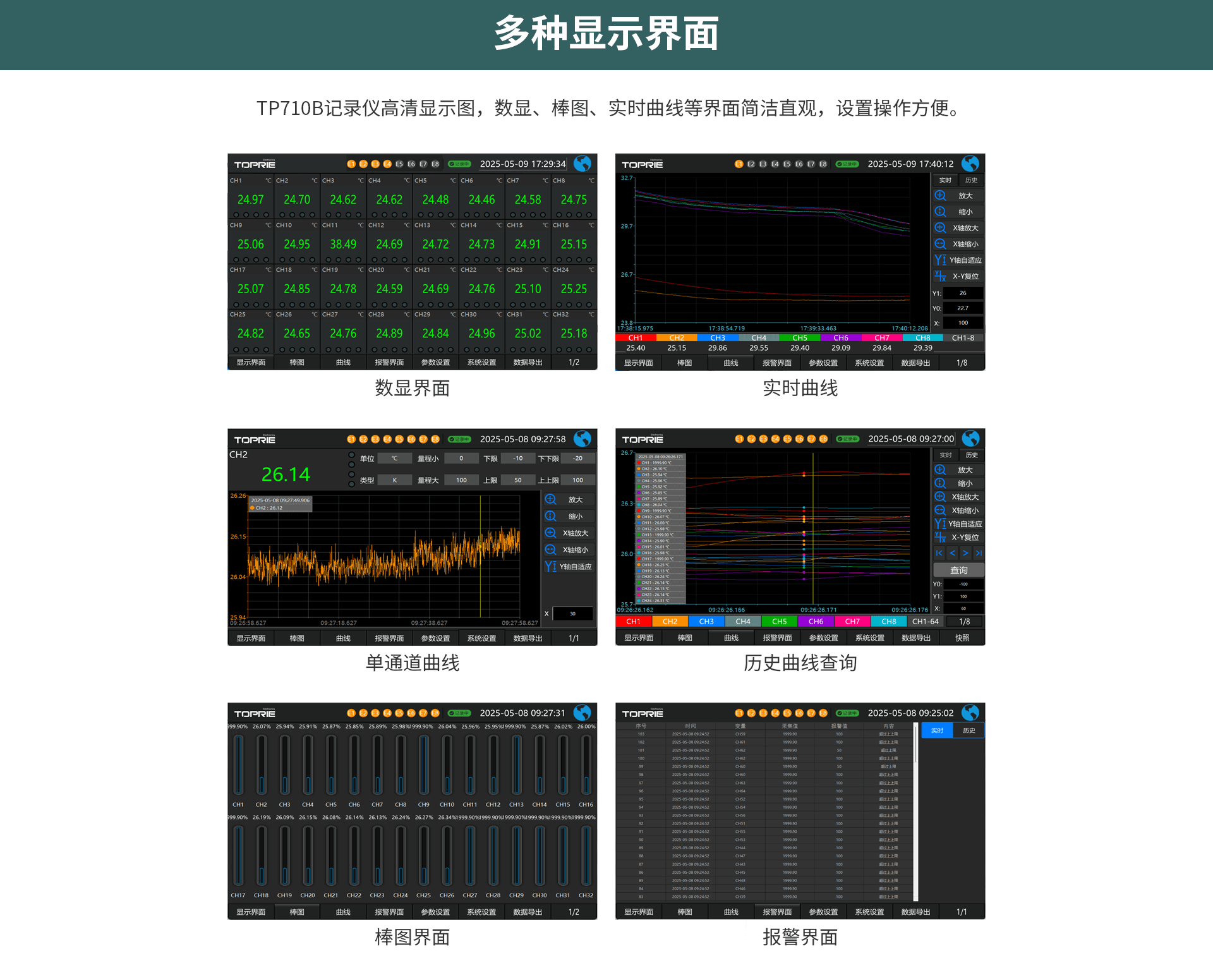Go to last record using the >| arrow
This screenshot has width=1213, height=980.
tap(979, 553)
